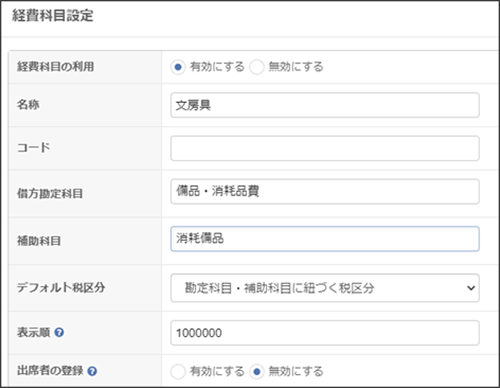Select 有効にする for 経費科目の利用

[x=178, y=67]
